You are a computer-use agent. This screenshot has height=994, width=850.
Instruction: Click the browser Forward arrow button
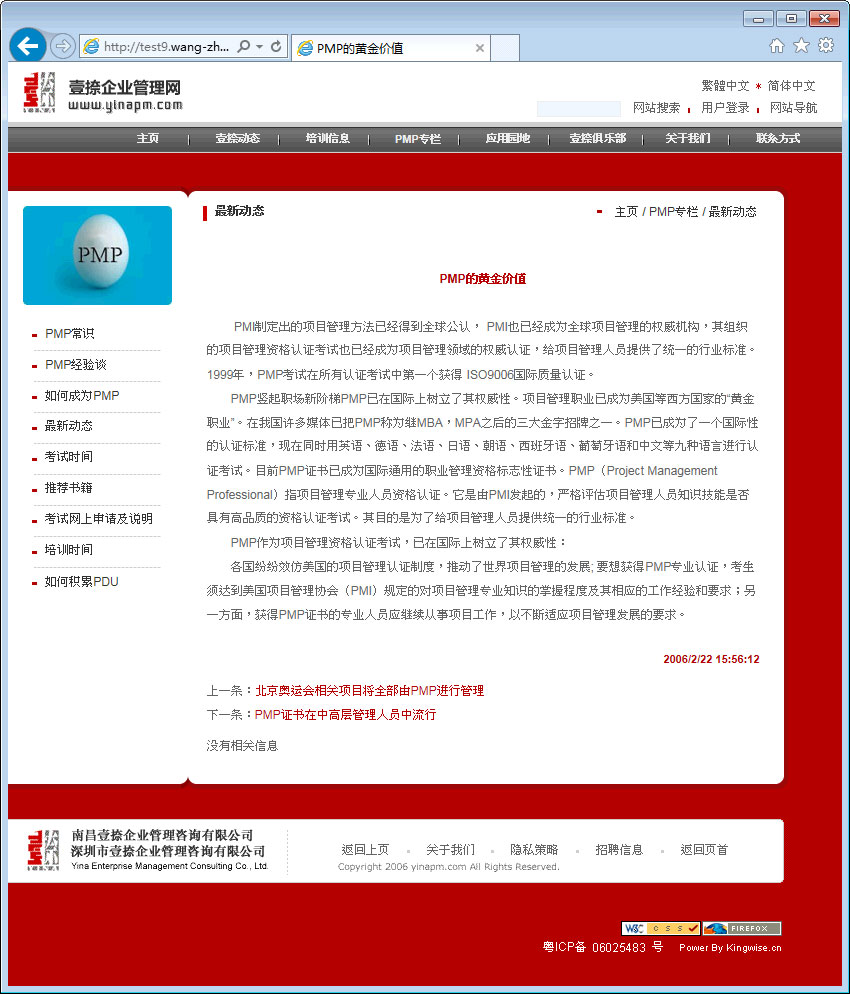(x=62, y=46)
